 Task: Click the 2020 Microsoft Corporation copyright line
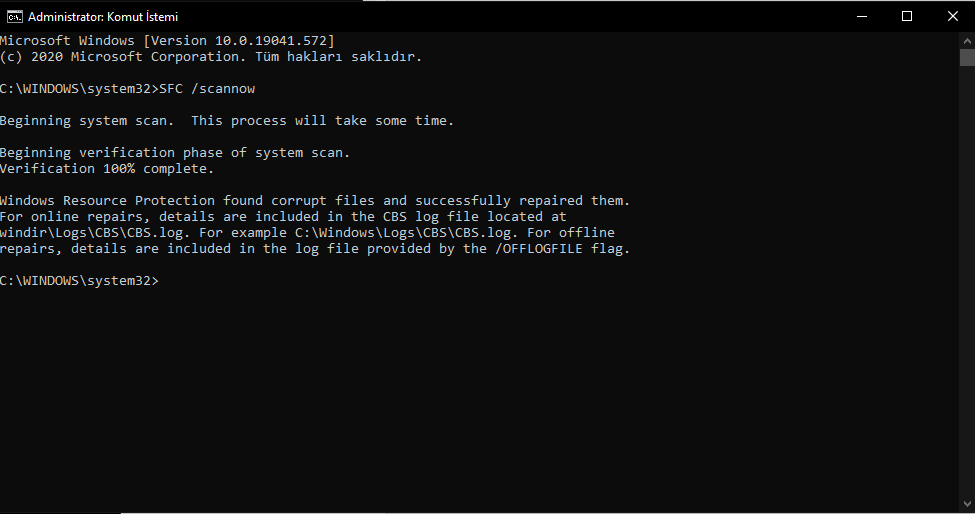pyautogui.click(x=211, y=57)
